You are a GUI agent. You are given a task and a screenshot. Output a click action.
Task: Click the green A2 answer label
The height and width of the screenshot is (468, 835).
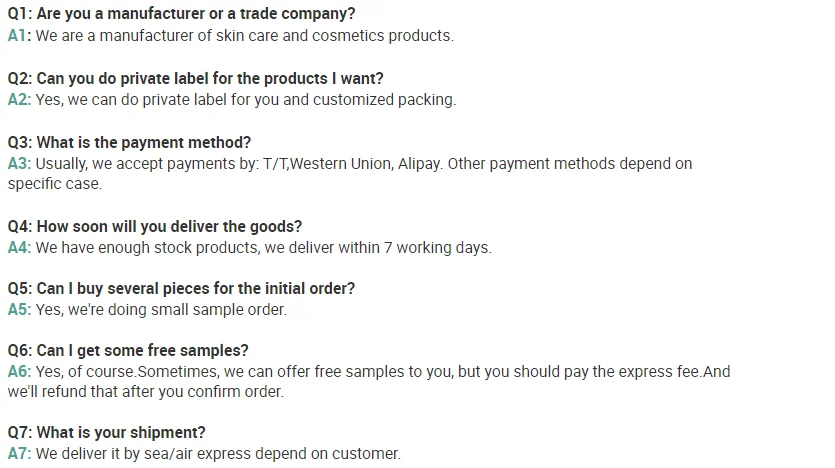(x=19, y=100)
